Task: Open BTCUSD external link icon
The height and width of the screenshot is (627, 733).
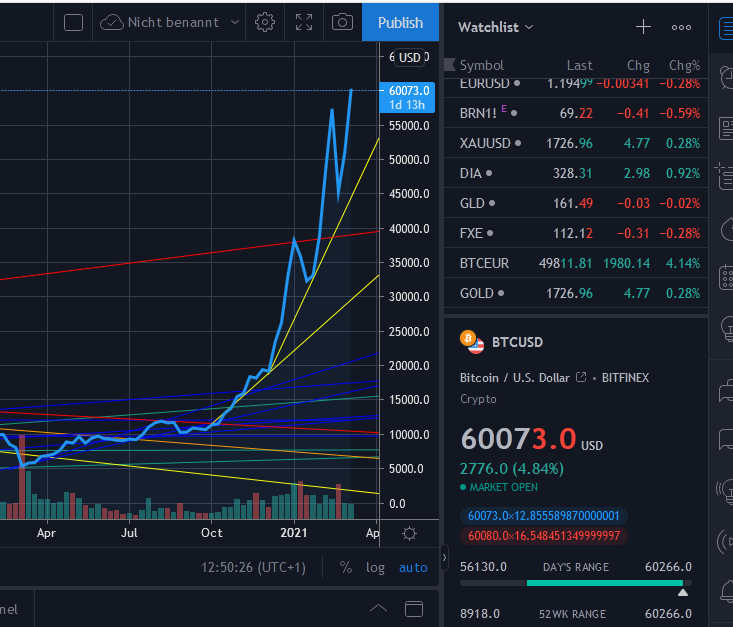Action: point(581,377)
